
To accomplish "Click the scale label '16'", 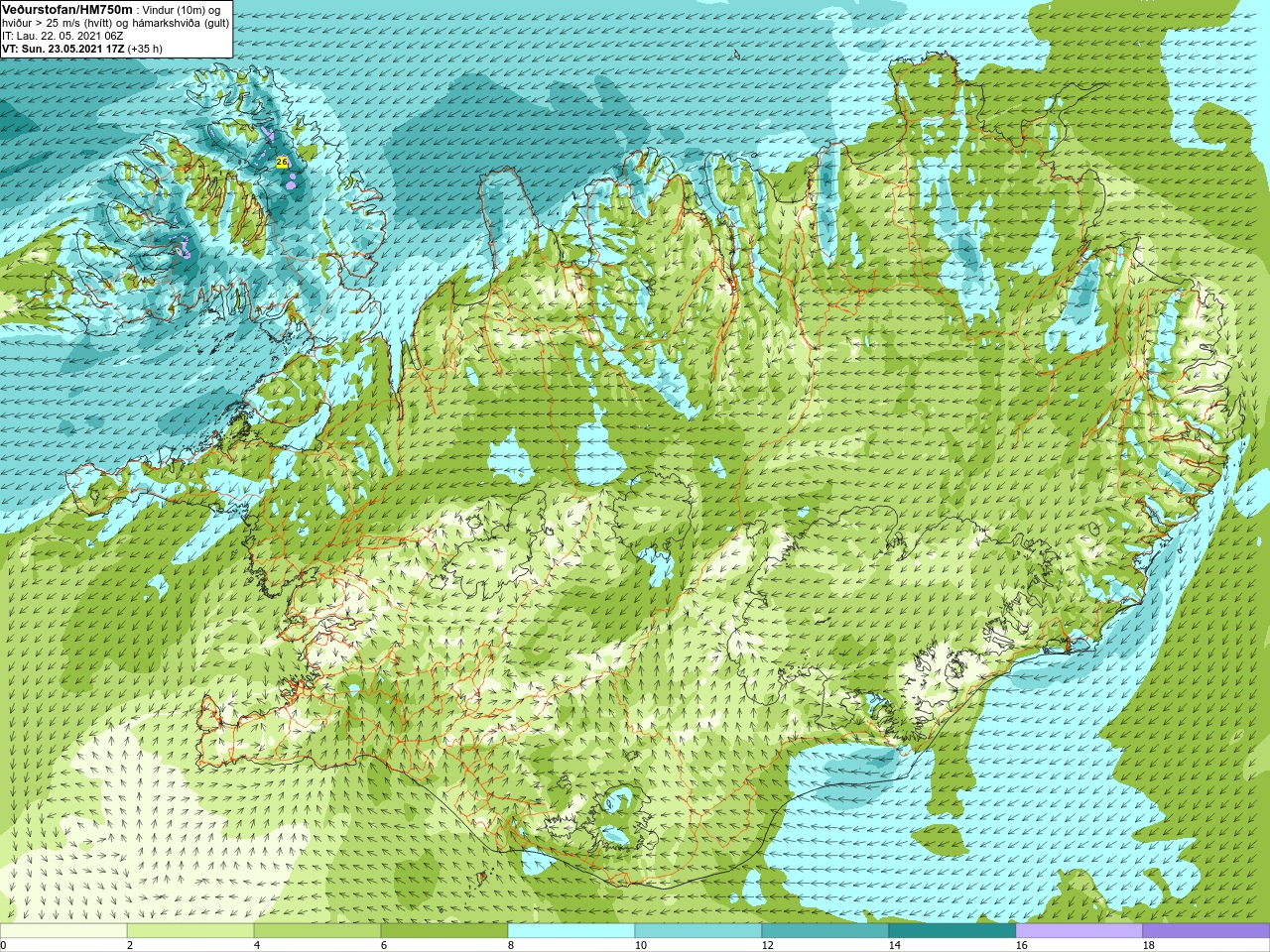I will (1021, 945).
